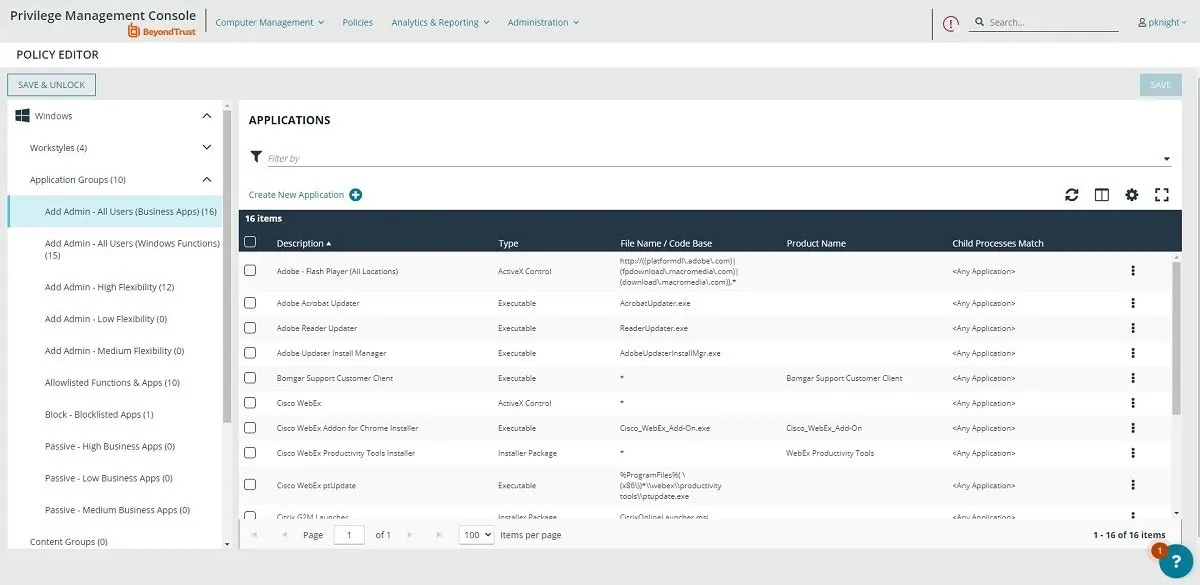Open row menu for Cisco WebEx Addon for Chrome
This screenshot has width=1200, height=585.
(x=1133, y=428)
